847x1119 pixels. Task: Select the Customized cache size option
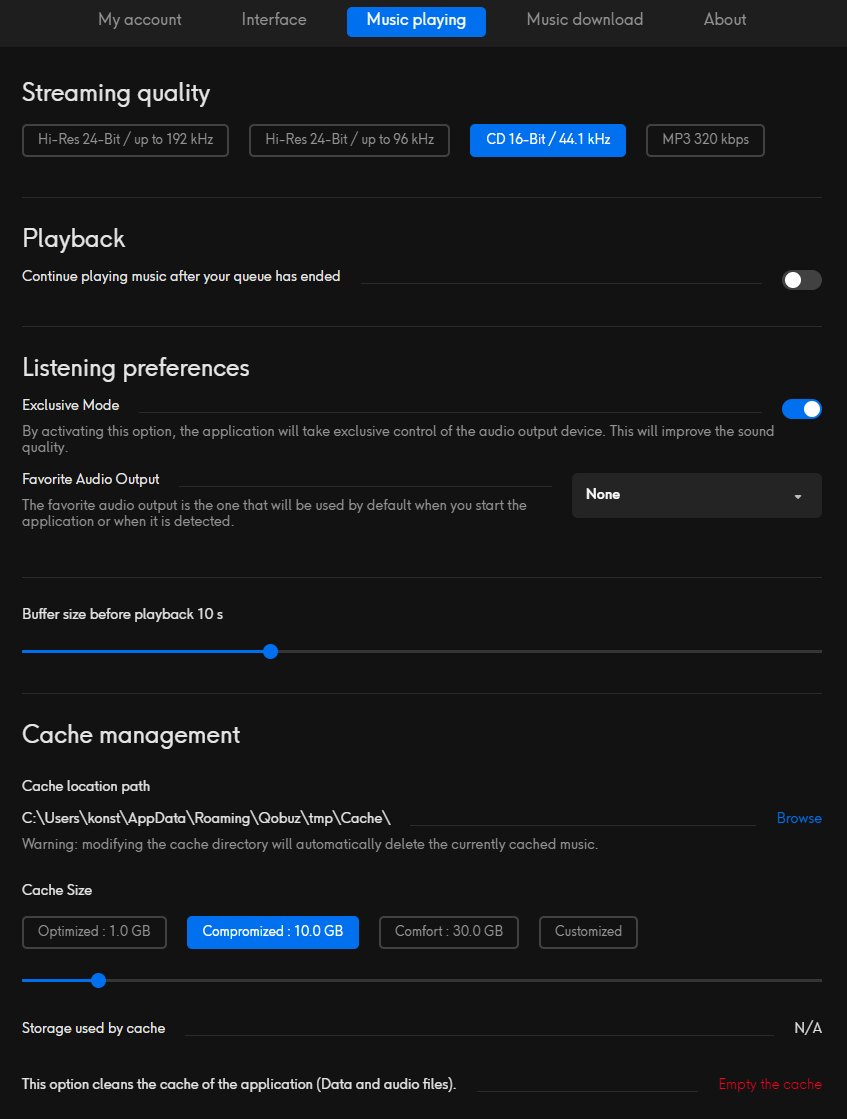[588, 932]
